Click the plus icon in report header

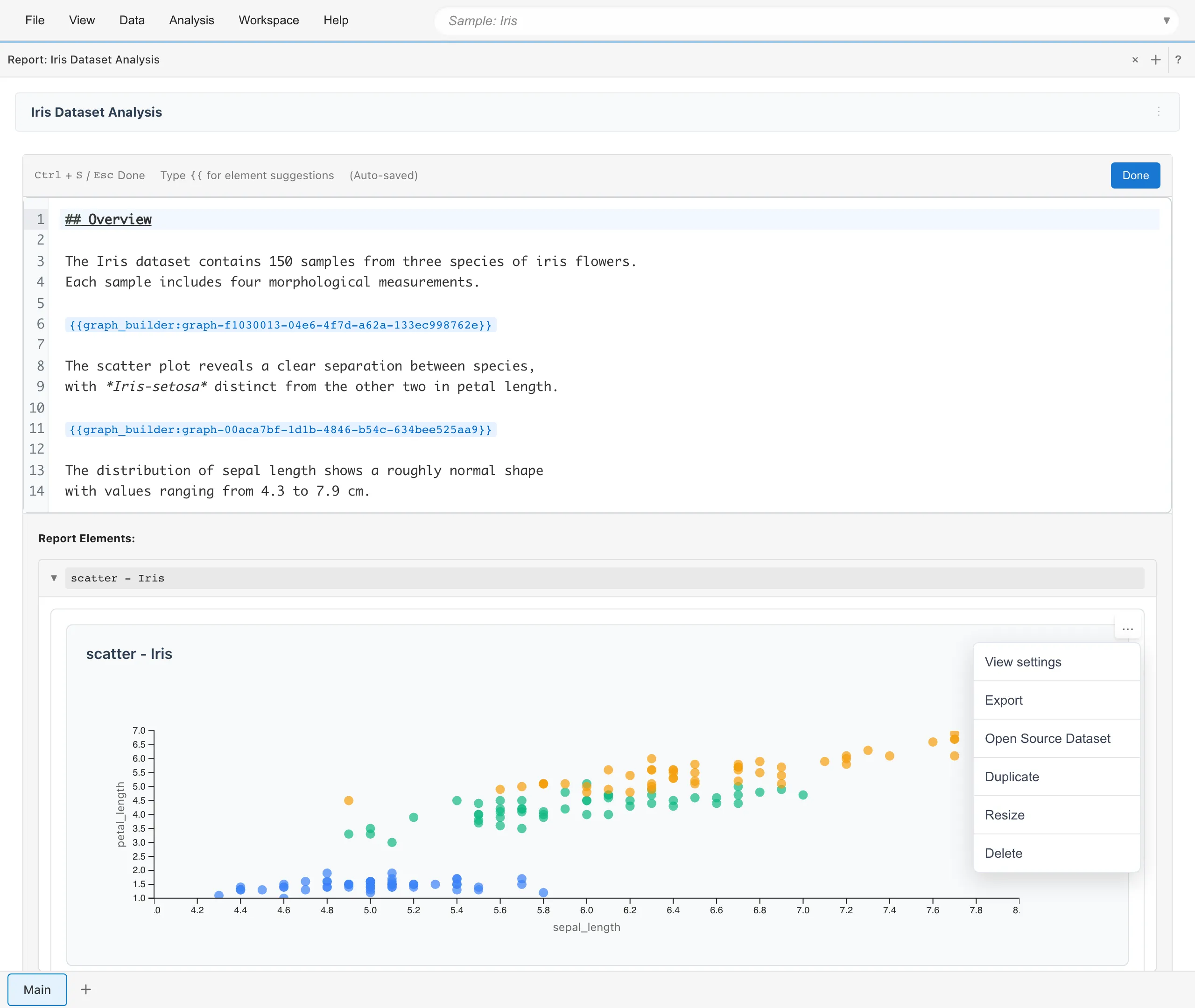[x=1156, y=60]
